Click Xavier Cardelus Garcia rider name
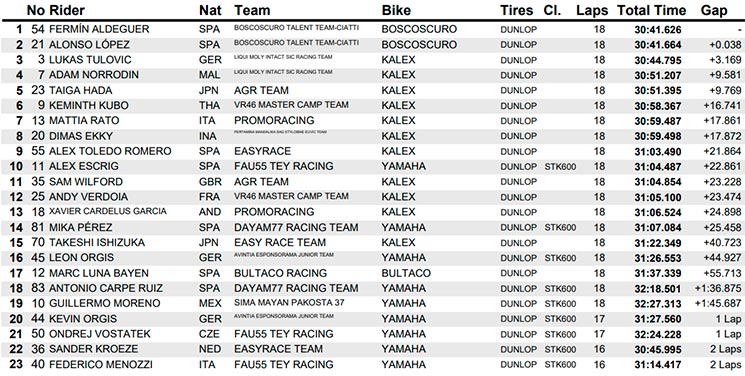Image resolution: width=745 pixels, height=376 pixels. click(x=108, y=212)
